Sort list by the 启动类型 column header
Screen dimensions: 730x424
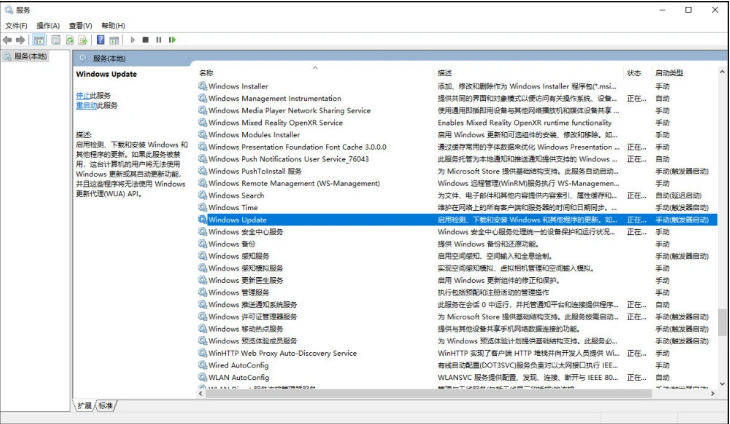669,73
